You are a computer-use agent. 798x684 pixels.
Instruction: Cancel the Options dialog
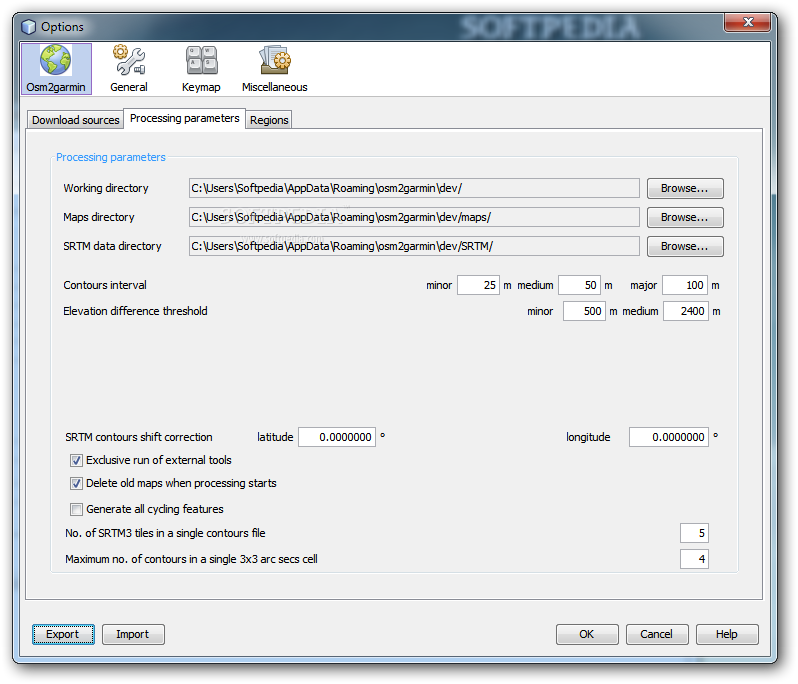tap(657, 634)
